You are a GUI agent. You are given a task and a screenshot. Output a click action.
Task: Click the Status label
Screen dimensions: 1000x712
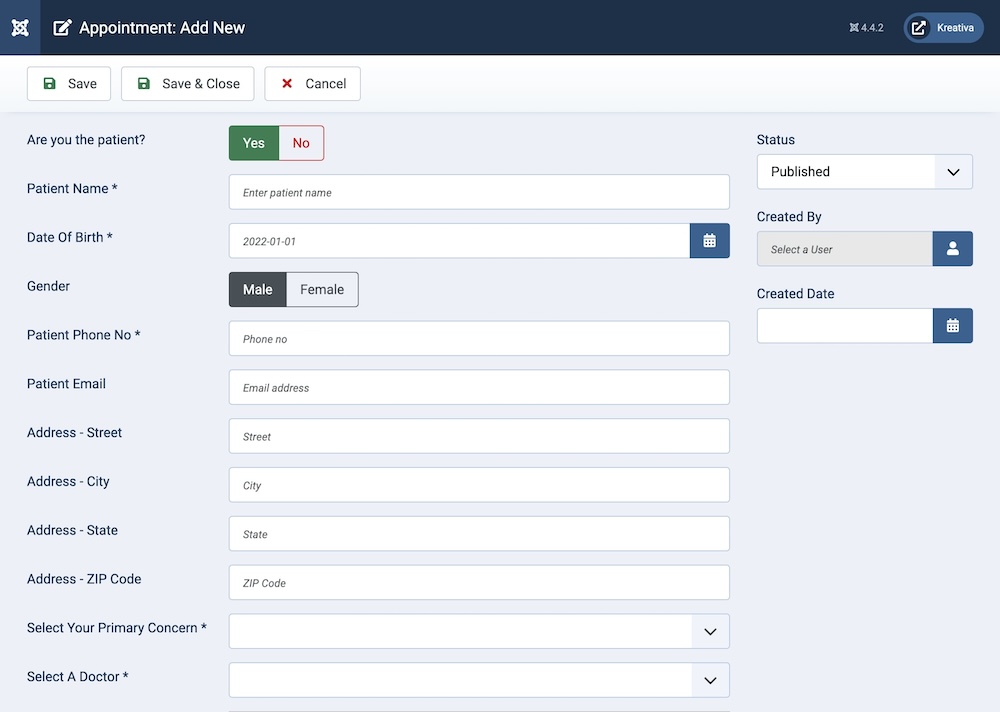(776, 140)
